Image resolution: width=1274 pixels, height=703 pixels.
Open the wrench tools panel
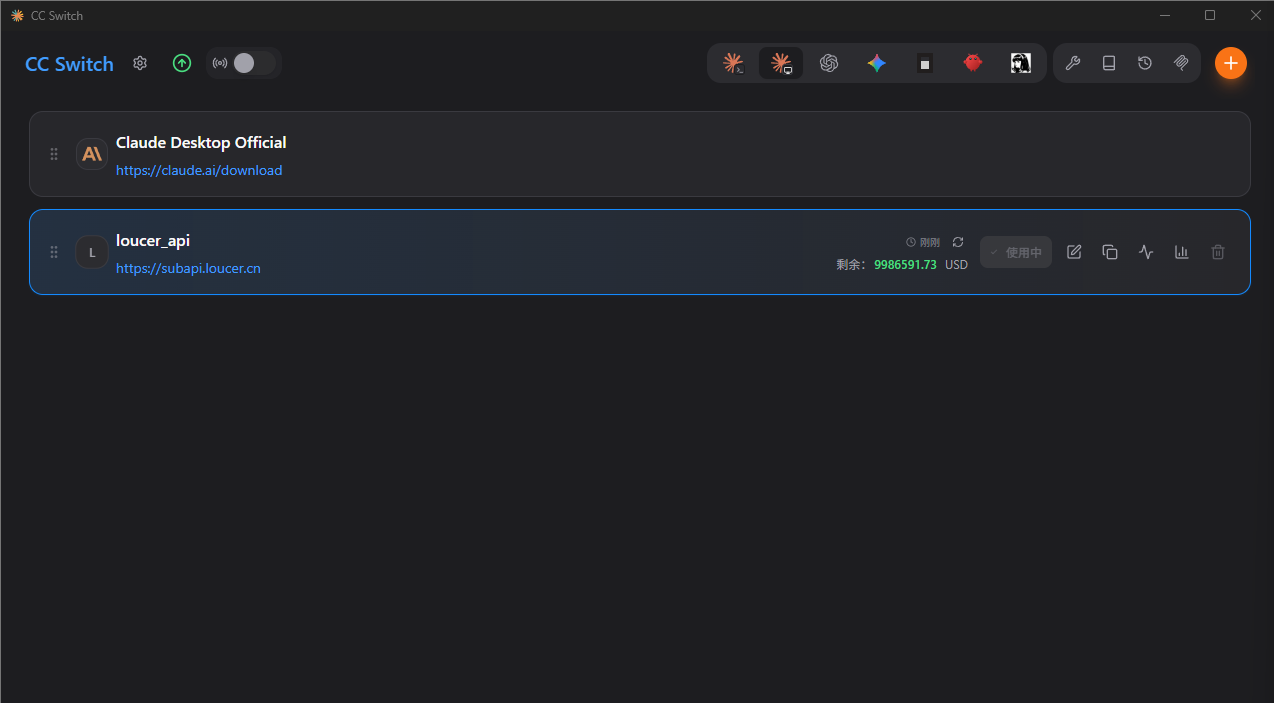pyautogui.click(x=1073, y=63)
